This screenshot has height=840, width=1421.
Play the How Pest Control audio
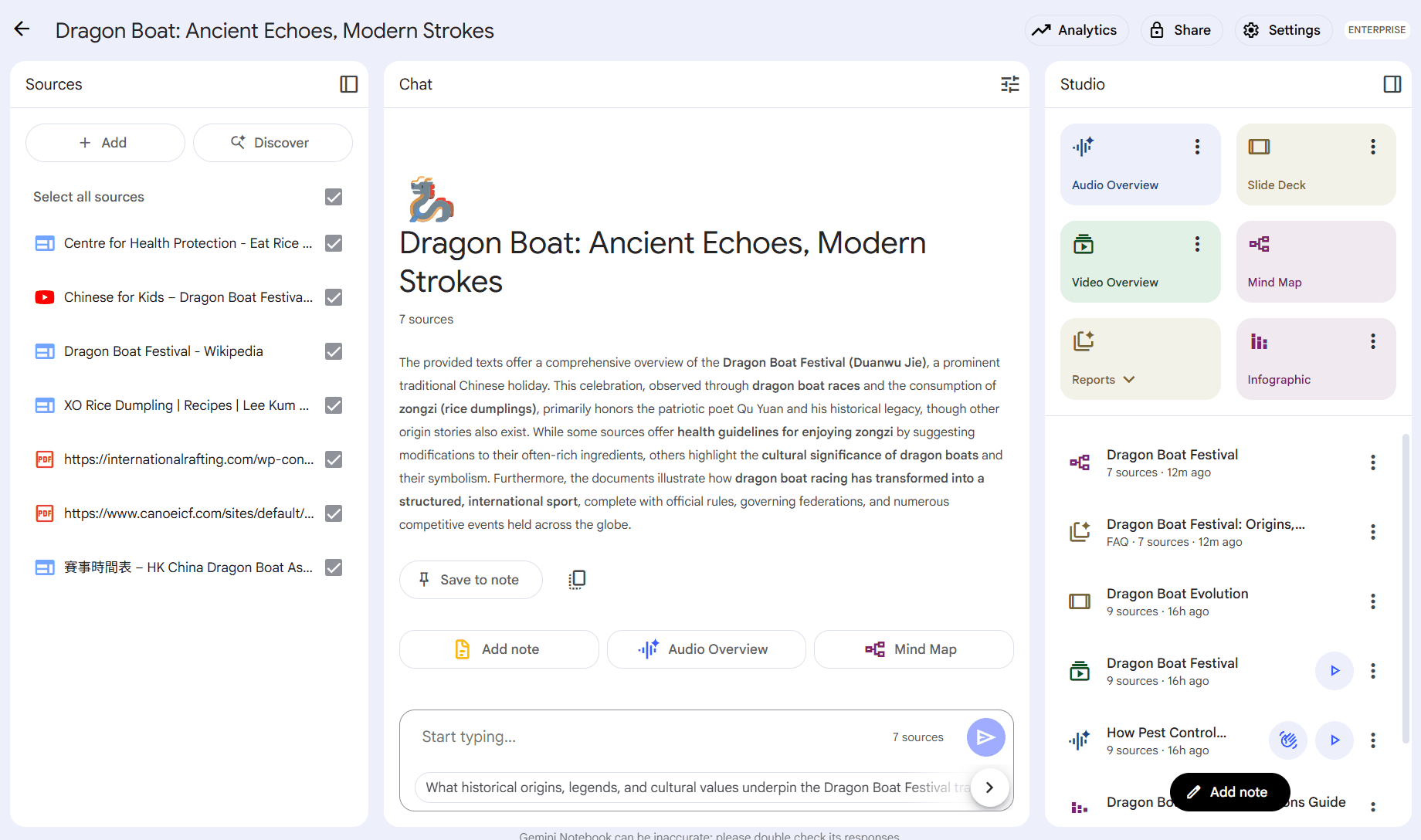pos(1335,740)
